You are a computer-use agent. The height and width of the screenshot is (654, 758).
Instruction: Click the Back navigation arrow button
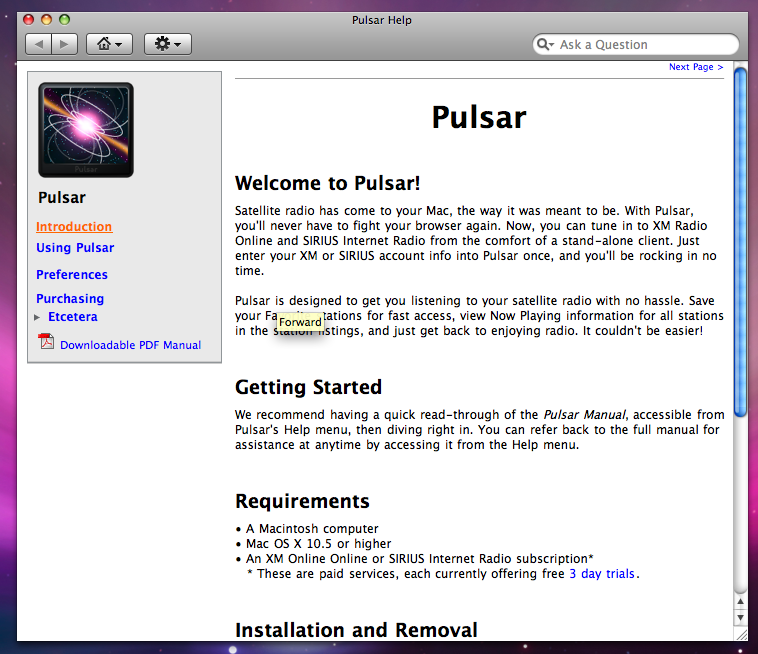tap(39, 44)
